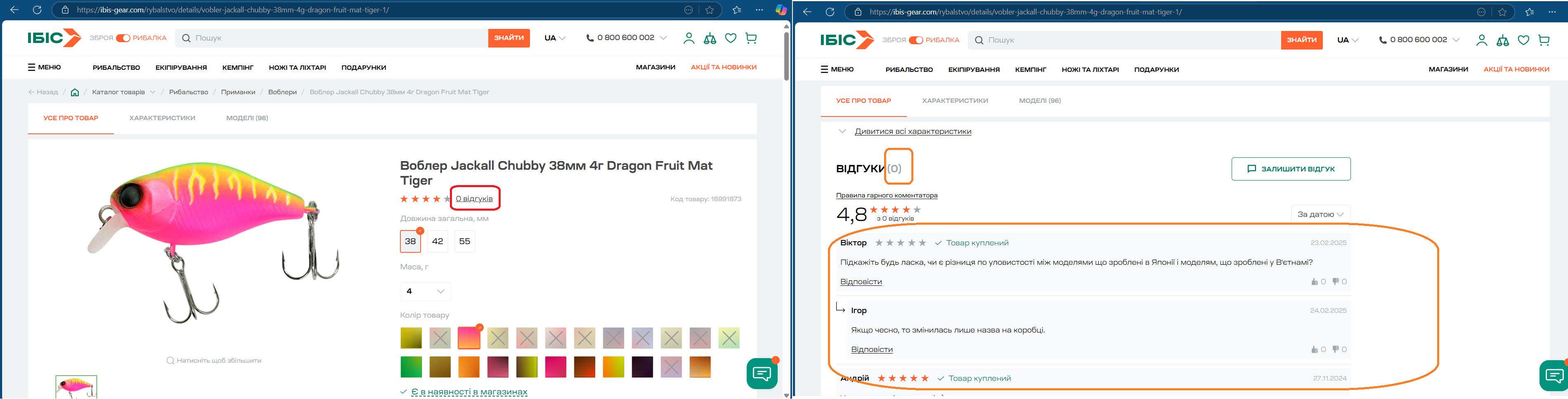Click the compare scales icon in left window
This screenshot has height=399, width=1568.
pos(710,38)
